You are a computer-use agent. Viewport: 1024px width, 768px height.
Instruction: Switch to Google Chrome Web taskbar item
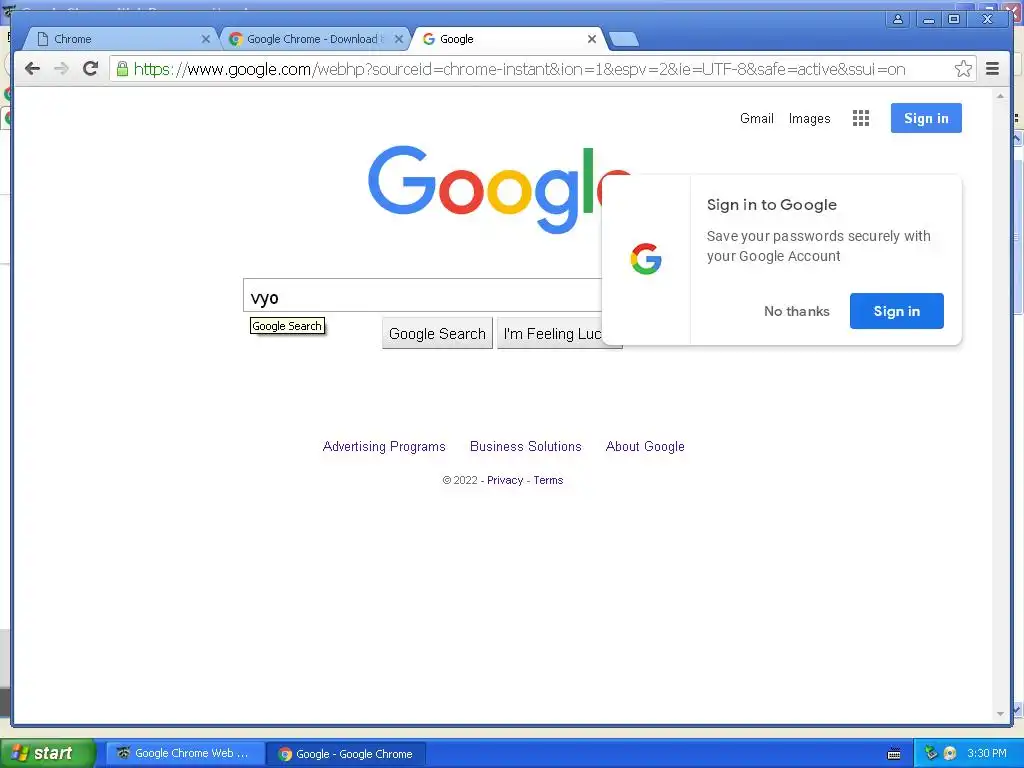[185, 753]
